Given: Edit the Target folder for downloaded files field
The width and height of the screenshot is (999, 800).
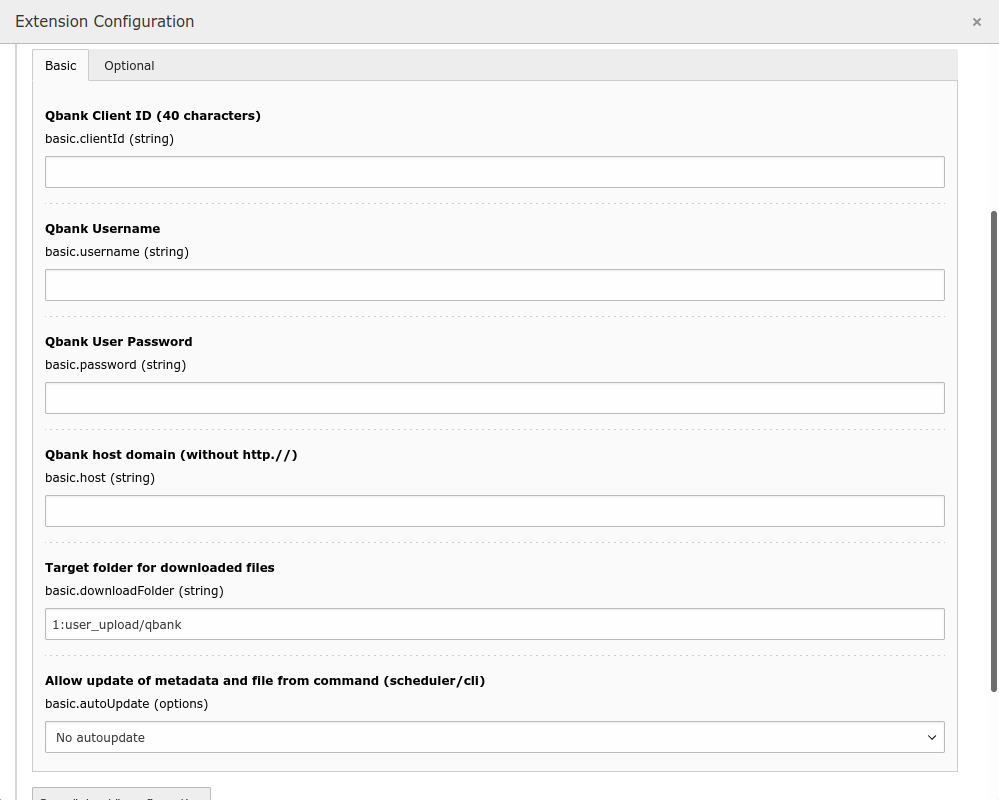Looking at the screenshot, I should (x=494, y=624).
